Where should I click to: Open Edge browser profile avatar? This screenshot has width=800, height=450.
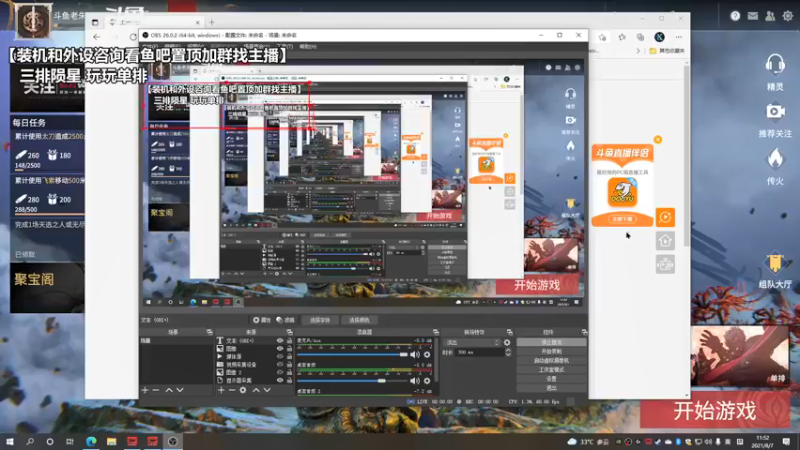(659, 37)
